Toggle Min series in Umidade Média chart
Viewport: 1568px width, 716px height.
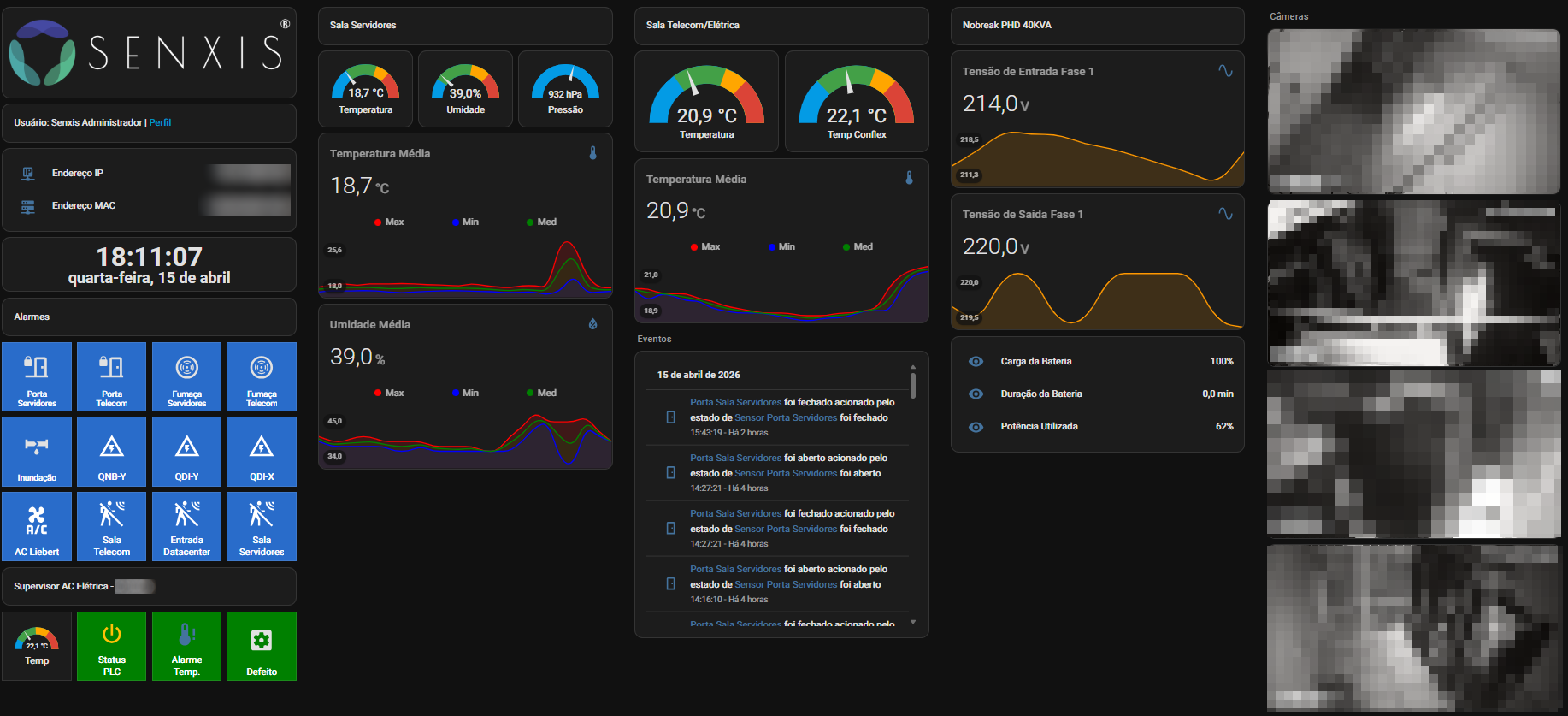[465, 393]
